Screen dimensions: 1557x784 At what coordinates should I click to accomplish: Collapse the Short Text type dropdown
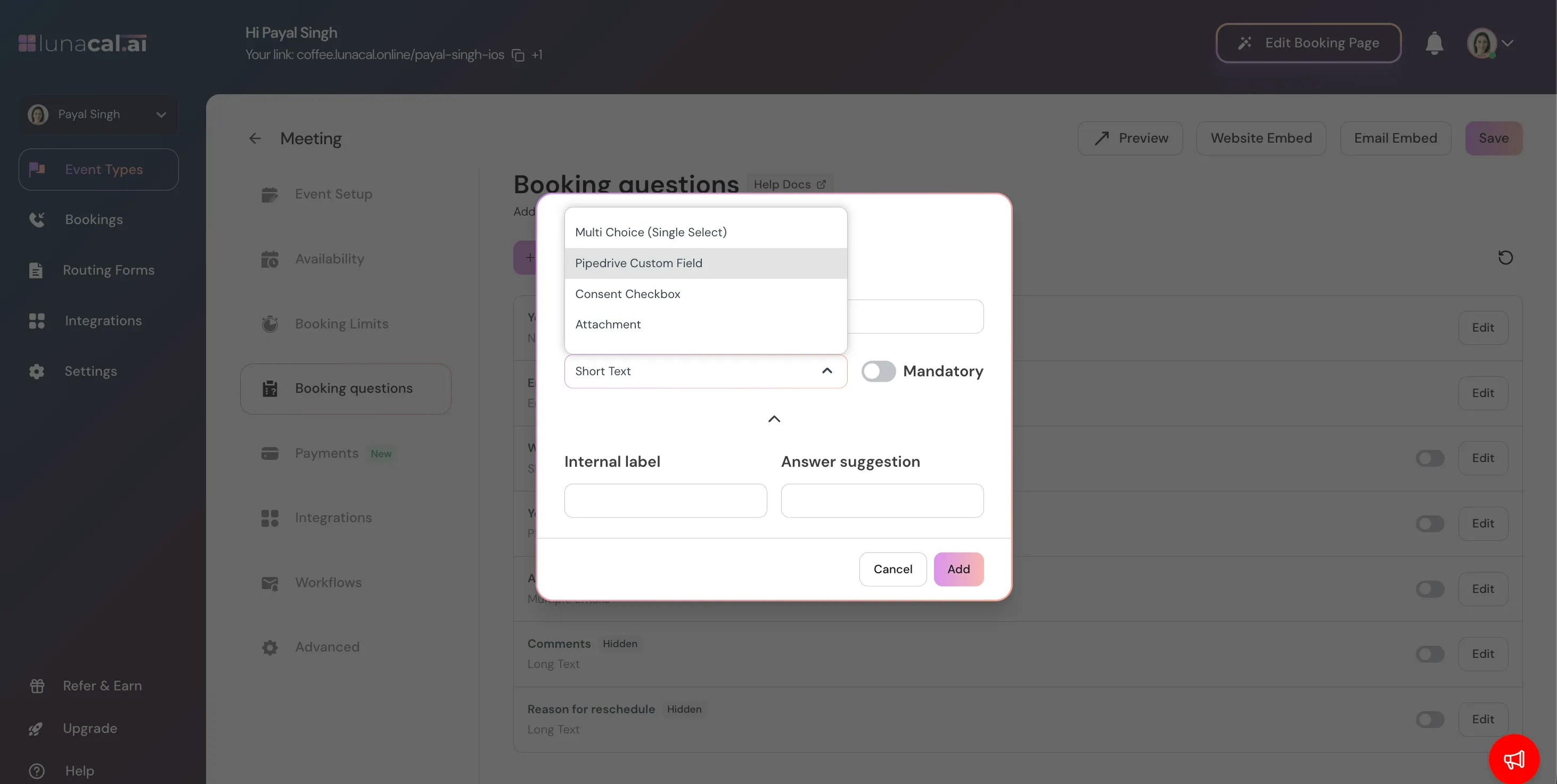827,371
